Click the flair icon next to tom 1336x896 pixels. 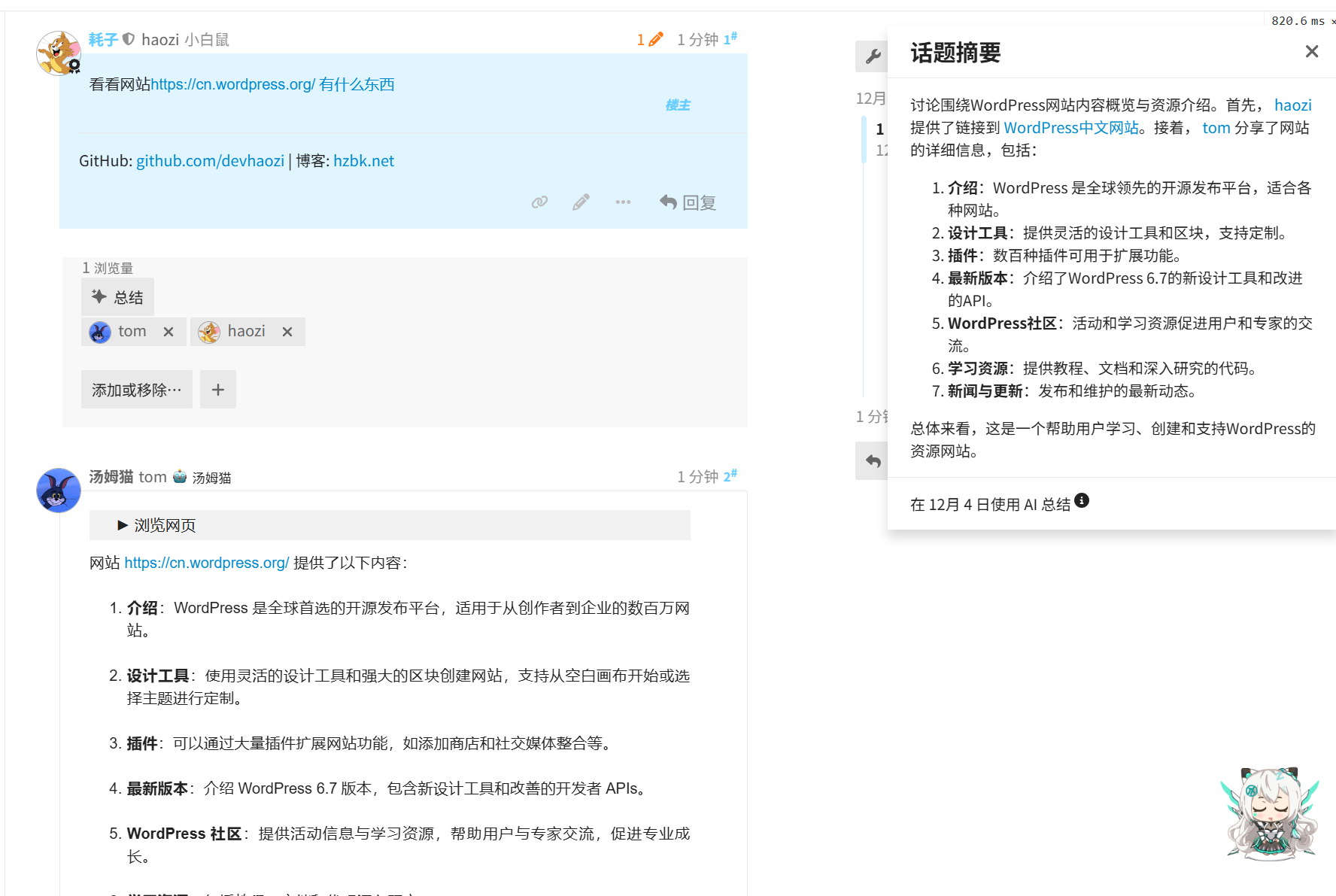pyautogui.click(x=180, y=477)
